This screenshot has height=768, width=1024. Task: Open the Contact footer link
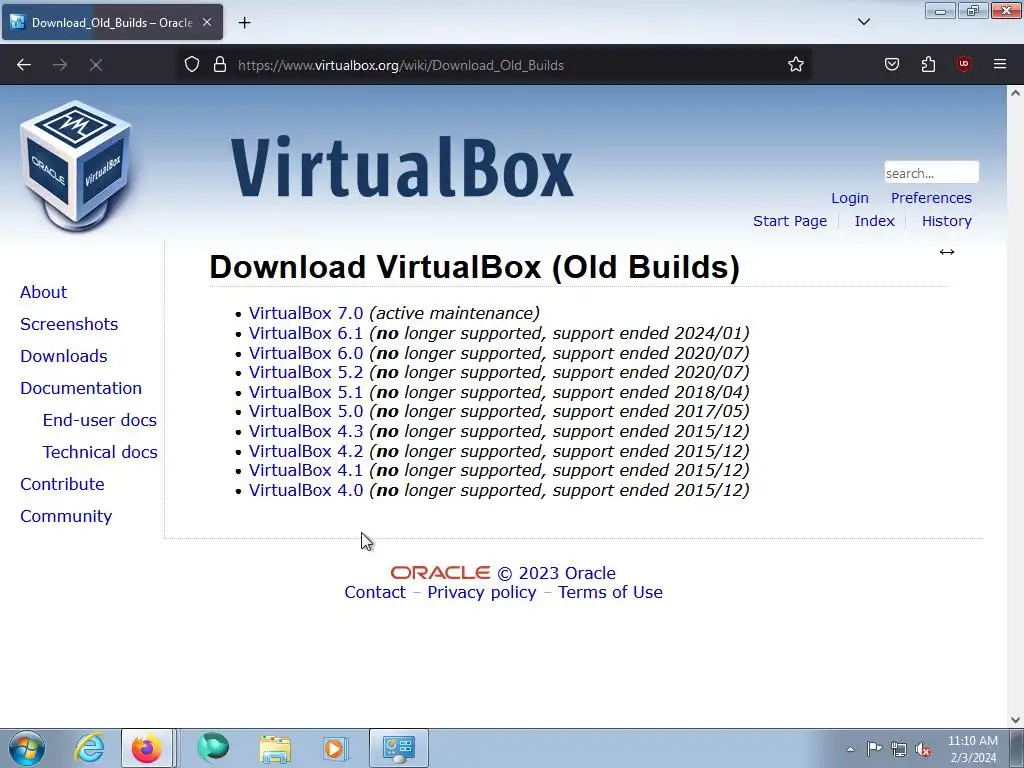pyautogui.click(x=375, y=592)
